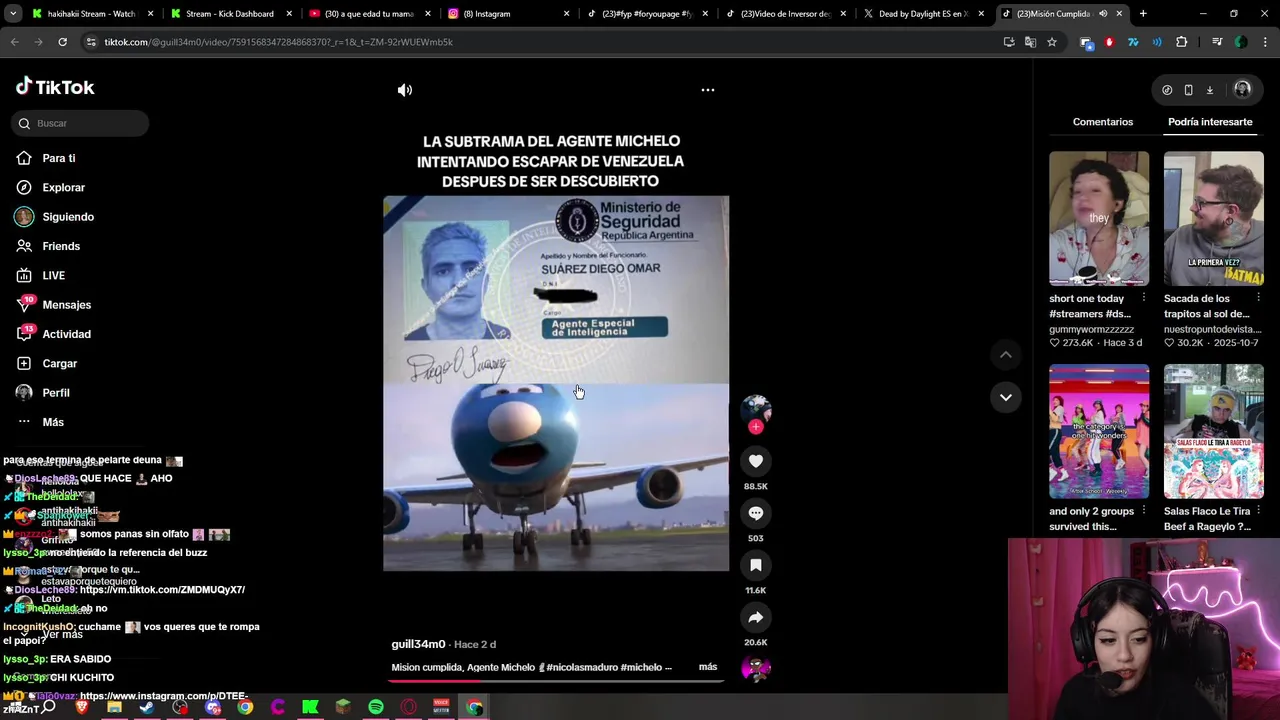Open the creator avatar beside the video

pyautogui.click(x=756, y=408)
